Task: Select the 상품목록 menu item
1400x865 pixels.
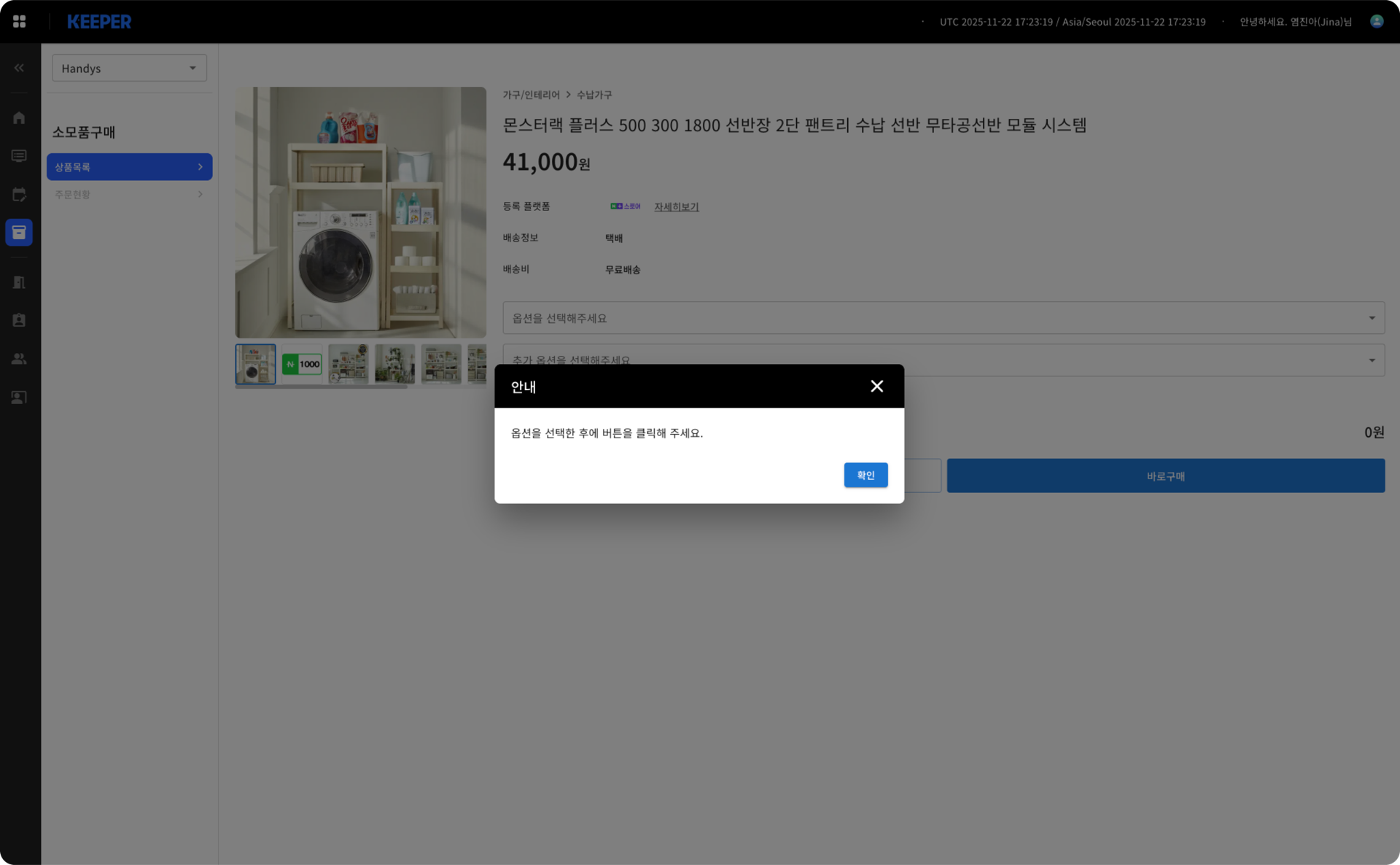Action: click(x=129, y=167)
